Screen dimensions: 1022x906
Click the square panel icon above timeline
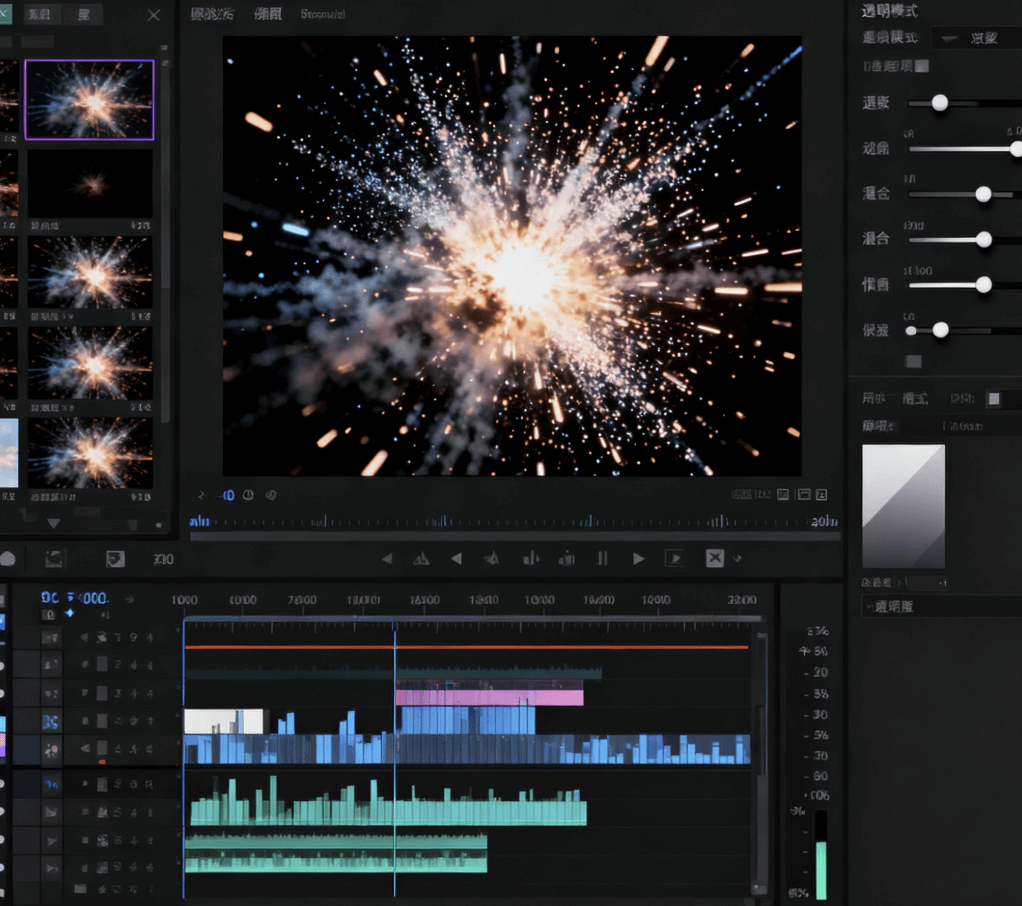[x=54, y=559]
